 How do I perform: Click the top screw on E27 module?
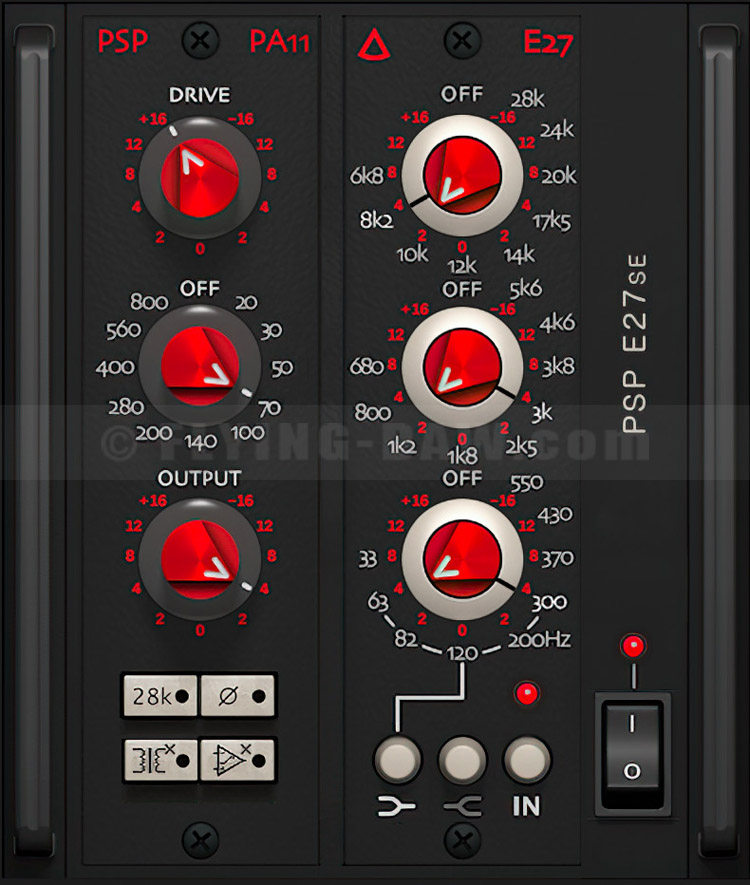462,41
